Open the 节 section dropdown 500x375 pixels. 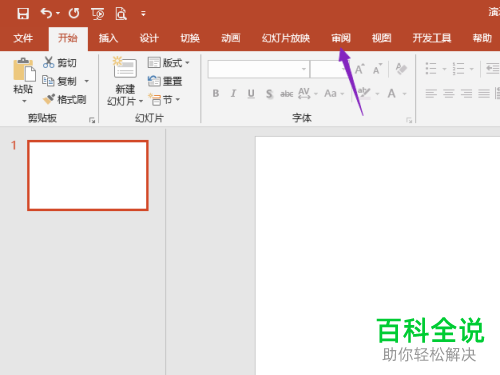164,99
